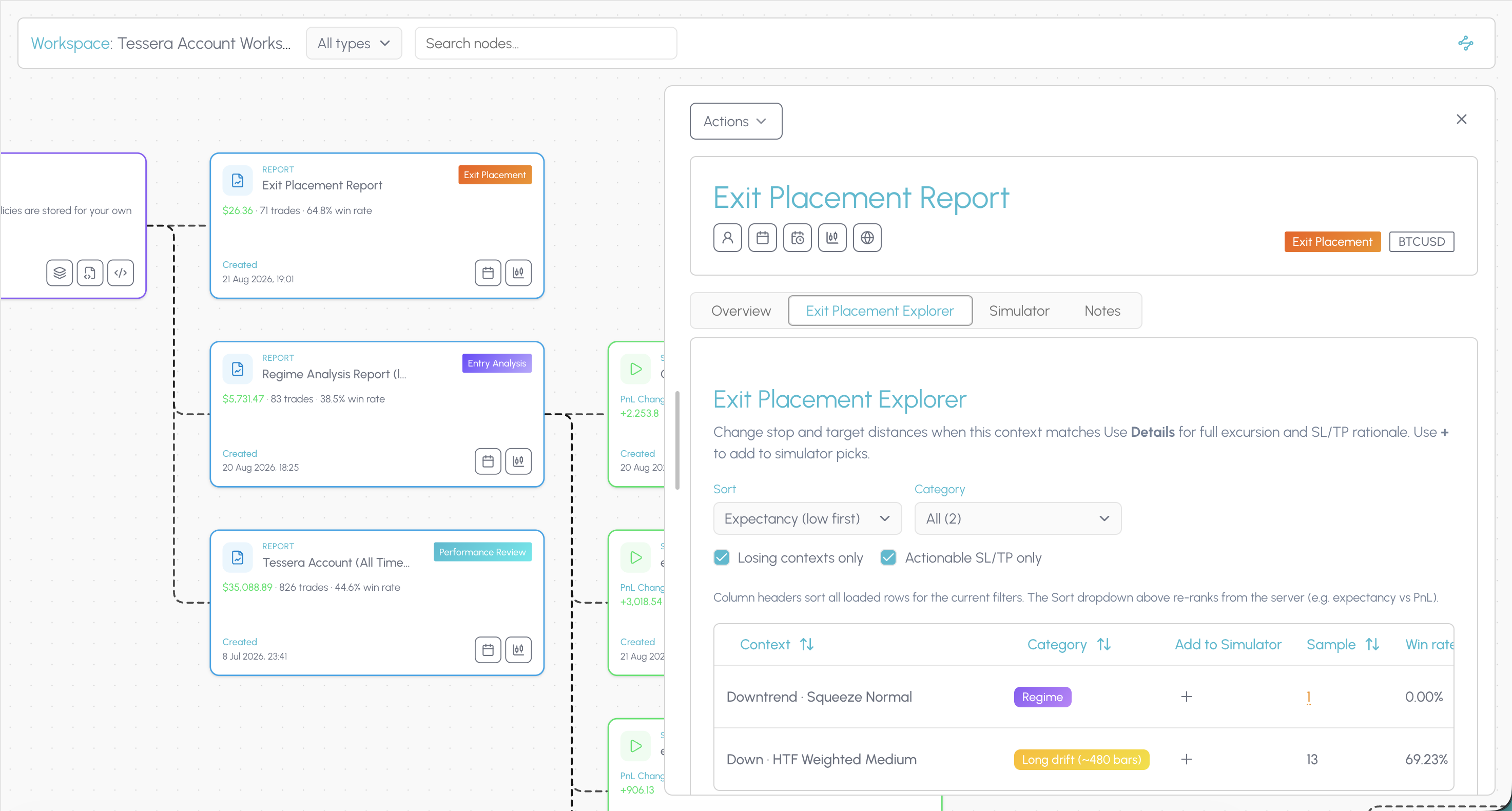
Task: Switch to the Simulator tab
Action: click(1019, 311)
